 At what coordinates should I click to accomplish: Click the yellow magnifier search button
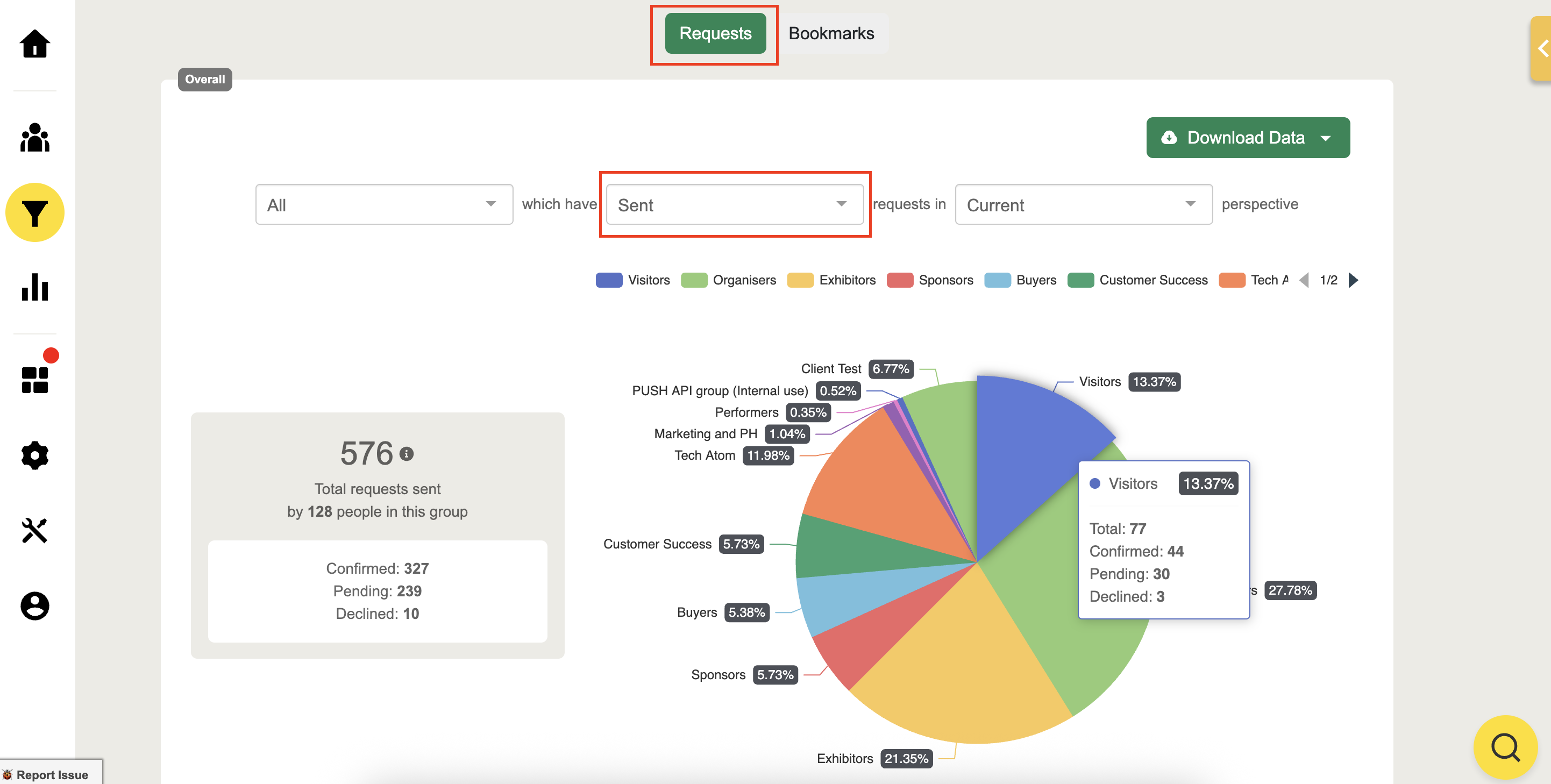click(1505, 747)
